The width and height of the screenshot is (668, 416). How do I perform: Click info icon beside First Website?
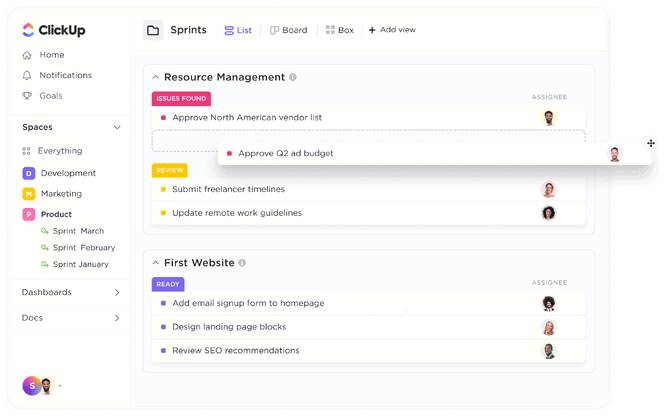click(243, 263)
